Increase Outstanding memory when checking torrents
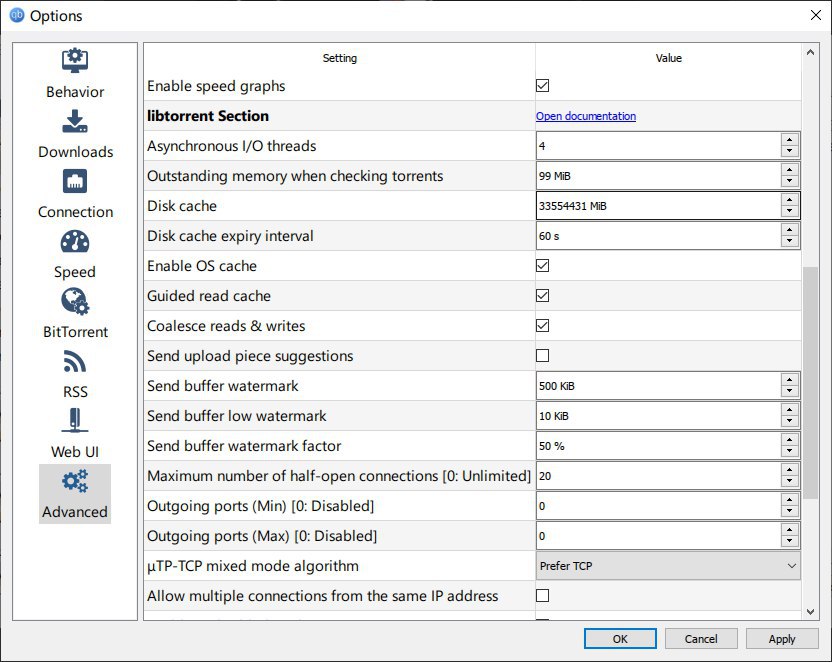 [790, 170]
